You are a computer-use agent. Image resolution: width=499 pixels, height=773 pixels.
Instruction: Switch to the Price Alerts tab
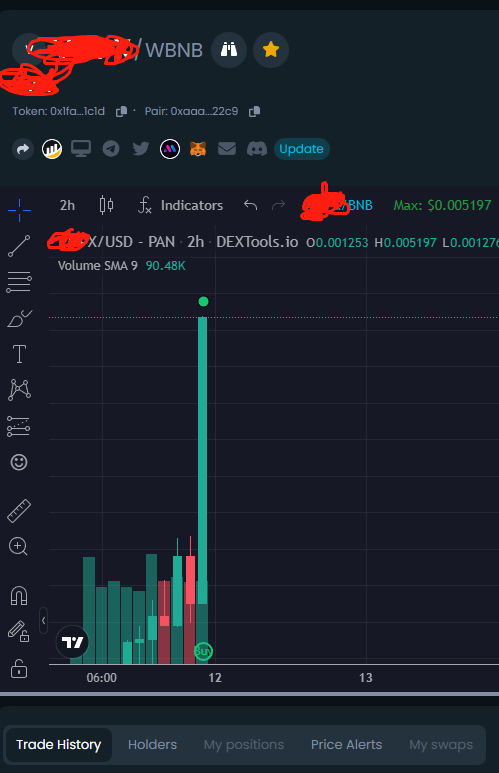click(346, 744)
